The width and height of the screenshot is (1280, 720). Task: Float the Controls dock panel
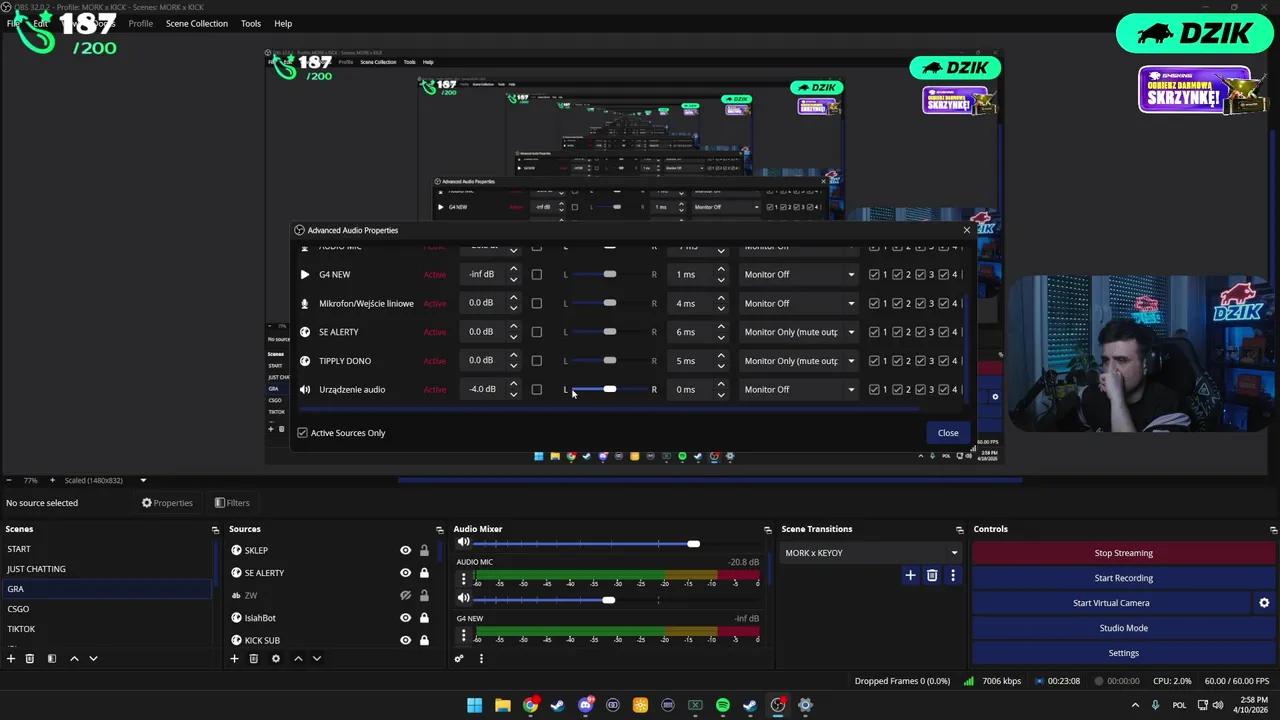[1273, 530]
